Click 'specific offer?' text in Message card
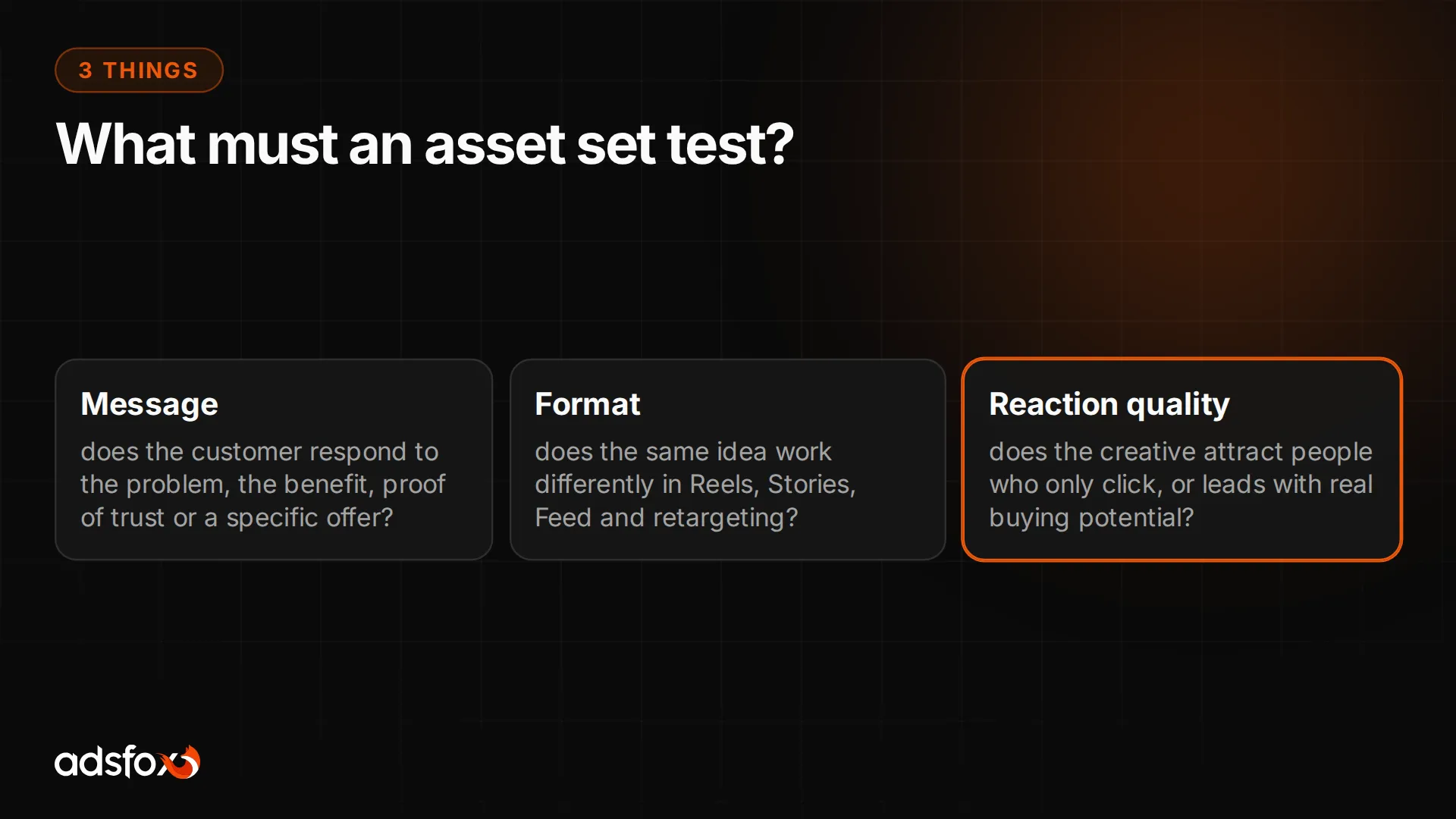The height and width of the screenshot is (819, 1456). click(310, 518)
